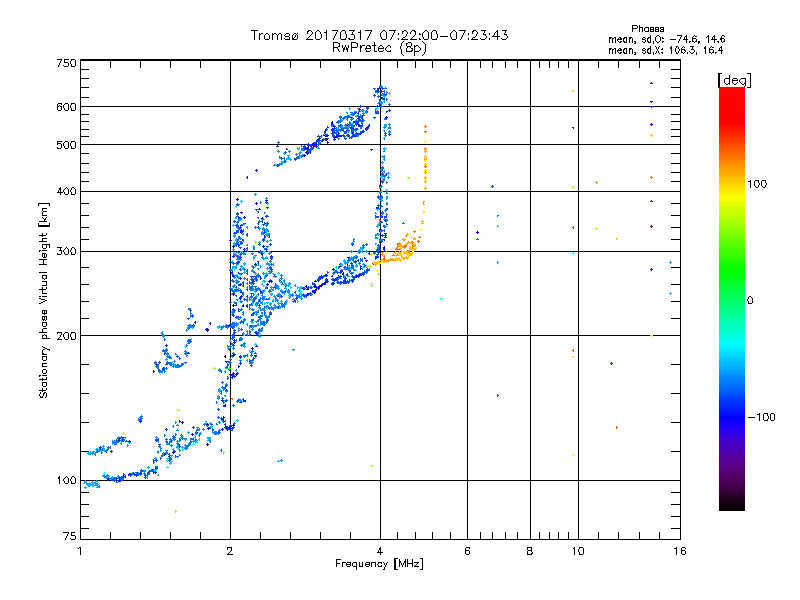This screenshot has height=600, width=800.
Task: Click the colorbar tick label '-100'
Action: 761,417
